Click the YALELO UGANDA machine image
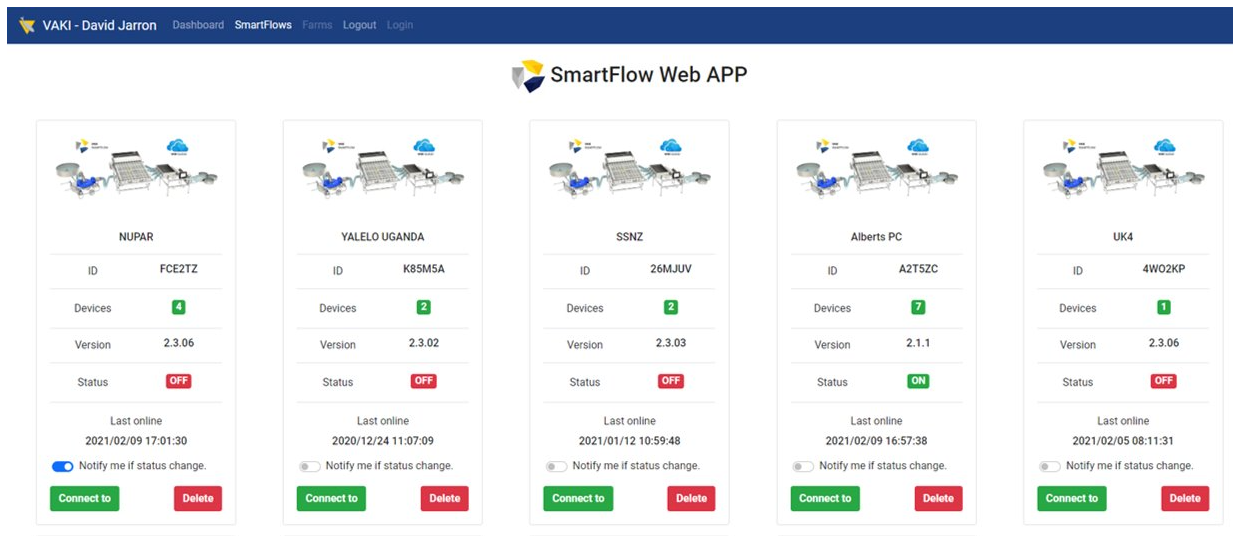The width and height of the screenshot is (1243, 536). 383,170
